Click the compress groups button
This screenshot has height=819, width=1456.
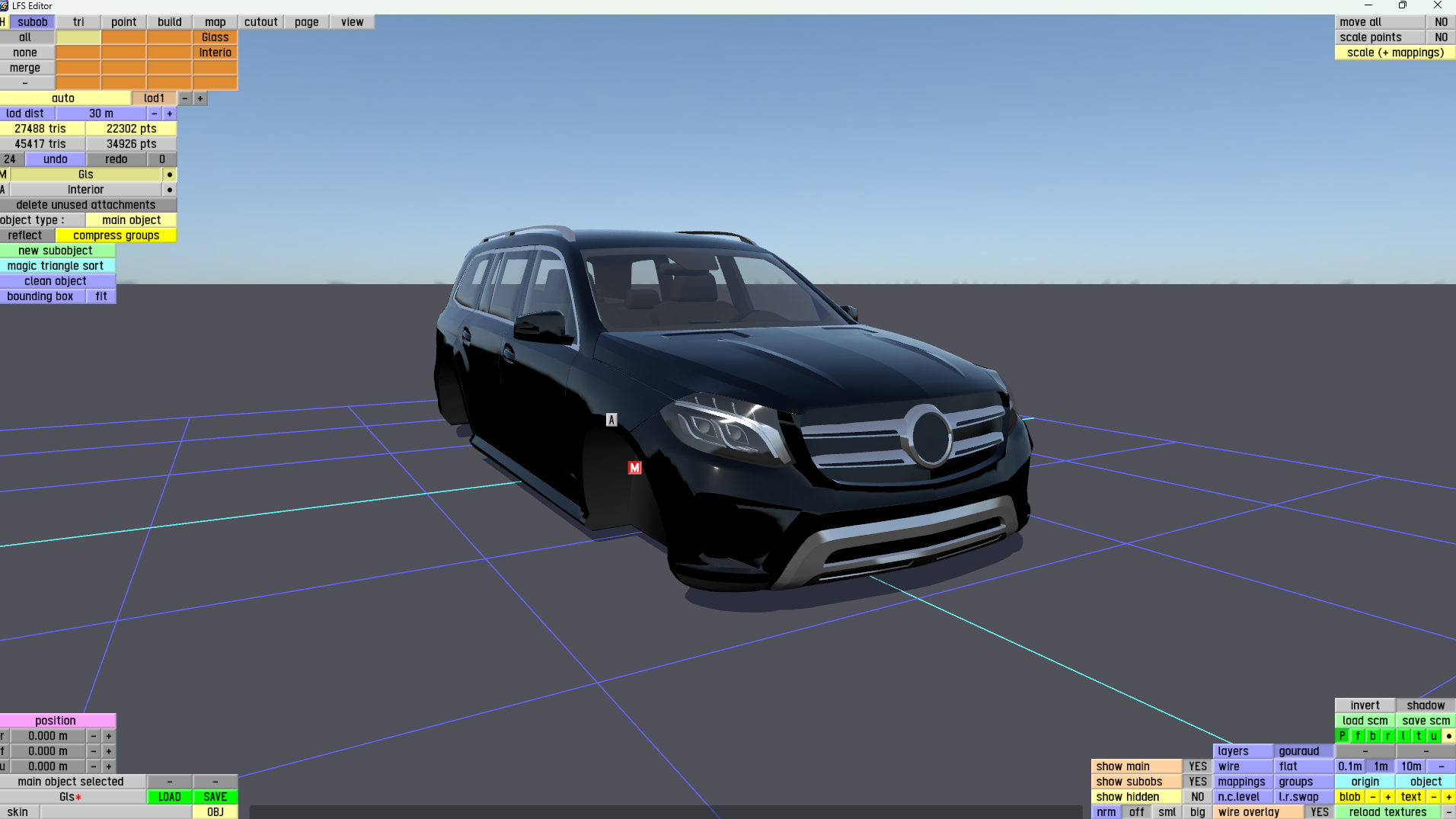coord(117,235)
